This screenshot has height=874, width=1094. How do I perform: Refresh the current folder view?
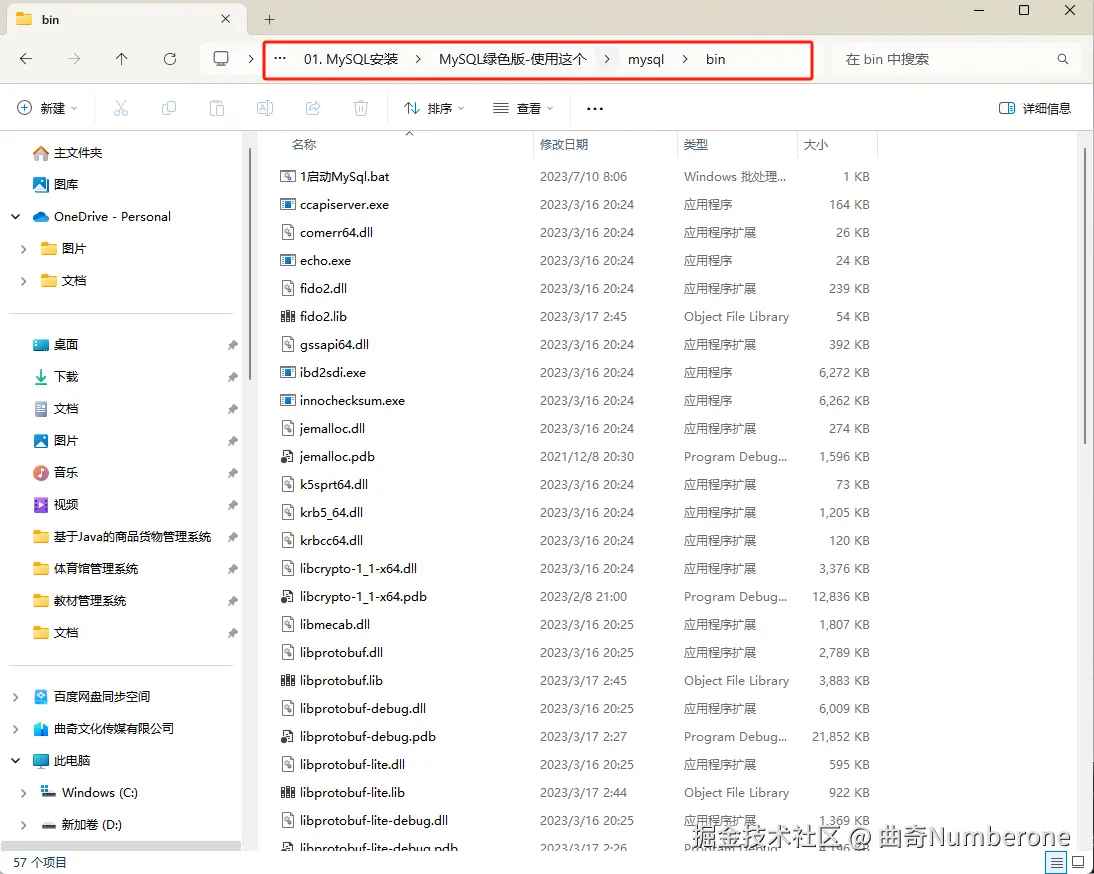pyautogui.click(x=170, y=59)
